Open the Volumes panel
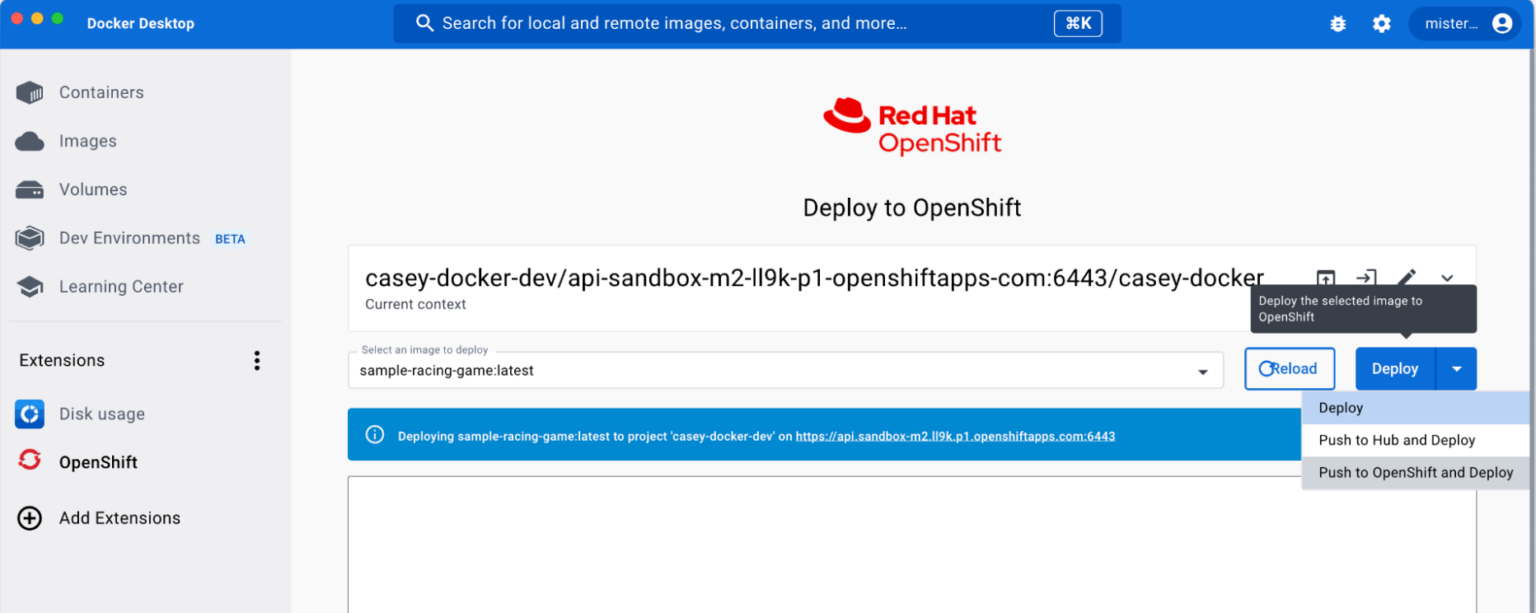 [92, 189]
